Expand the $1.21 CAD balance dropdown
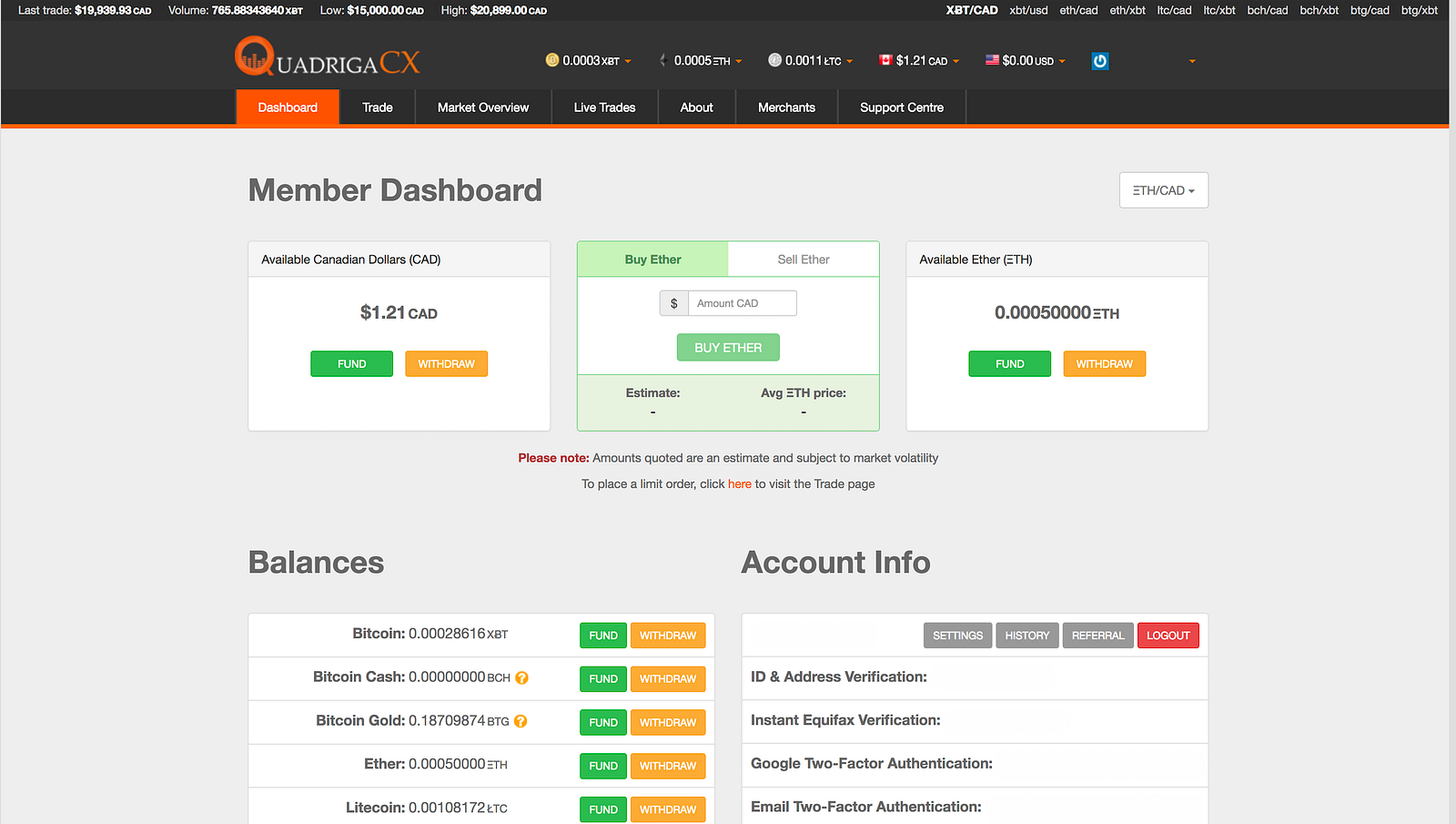The width and height of the screenshot is (1456, 824). 919,61
